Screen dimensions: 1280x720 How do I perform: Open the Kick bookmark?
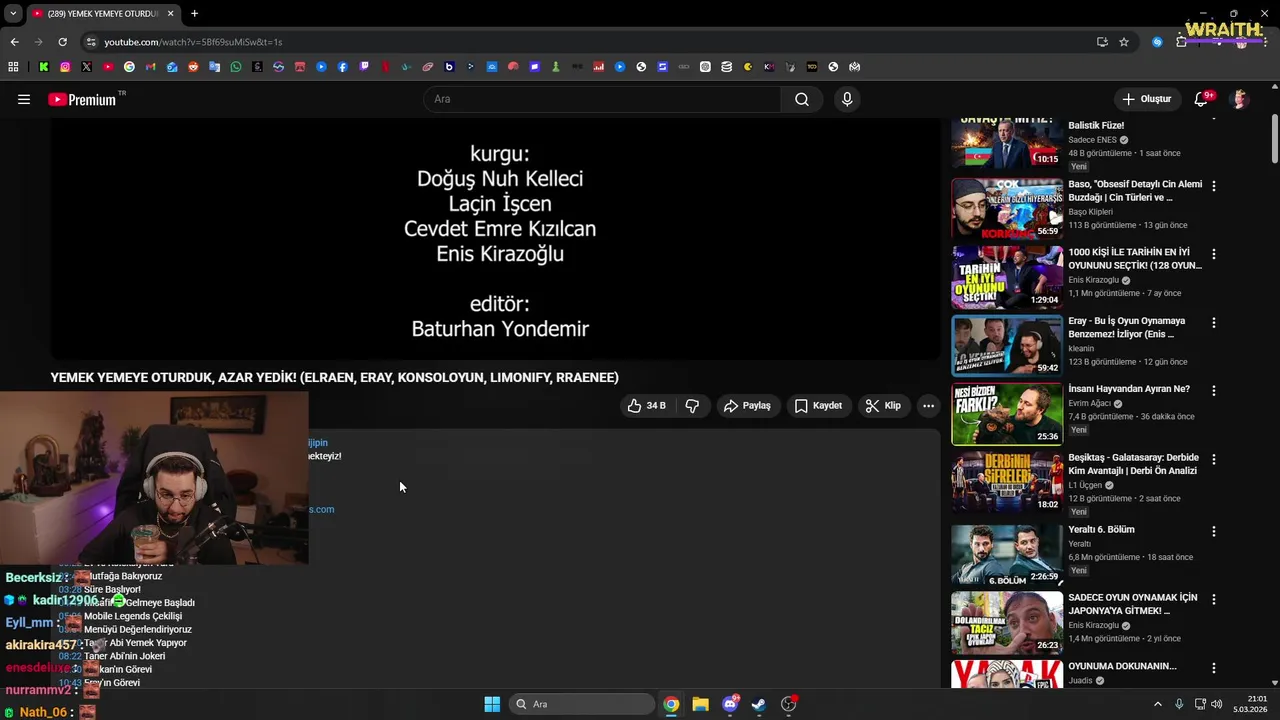44,67
